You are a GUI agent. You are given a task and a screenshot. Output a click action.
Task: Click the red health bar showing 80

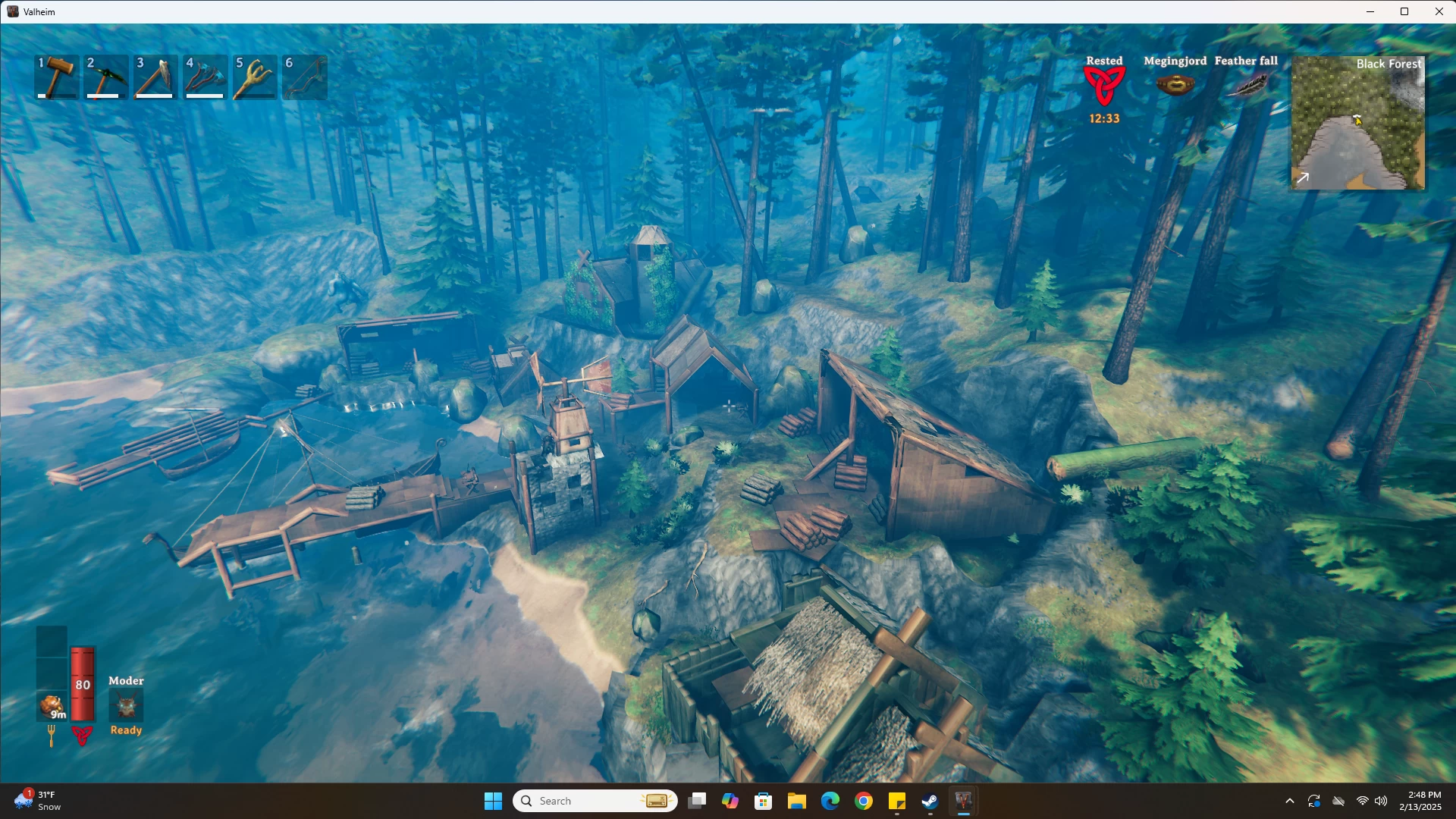83,684
